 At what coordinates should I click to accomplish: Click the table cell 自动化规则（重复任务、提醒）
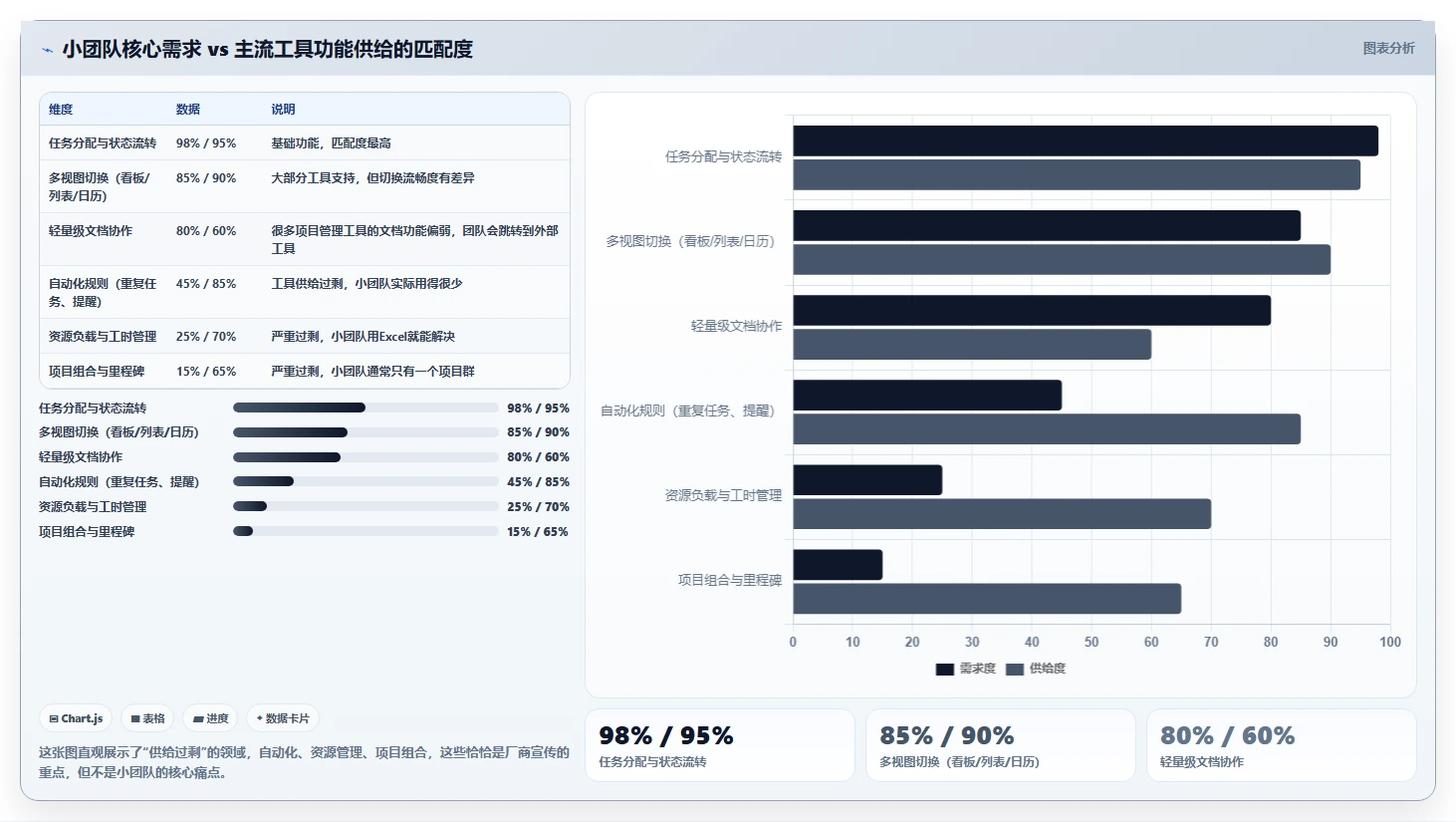click(103, 293)
